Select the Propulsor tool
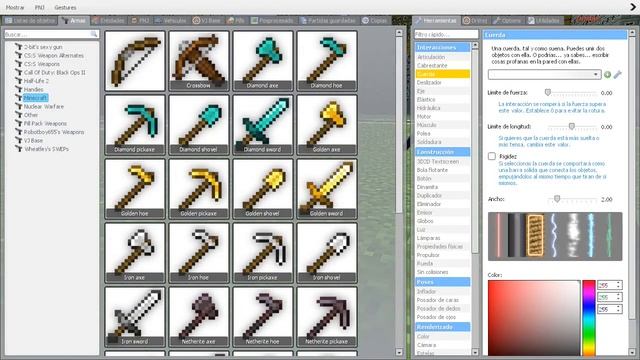640x360 pixels. tap(442, 255)
